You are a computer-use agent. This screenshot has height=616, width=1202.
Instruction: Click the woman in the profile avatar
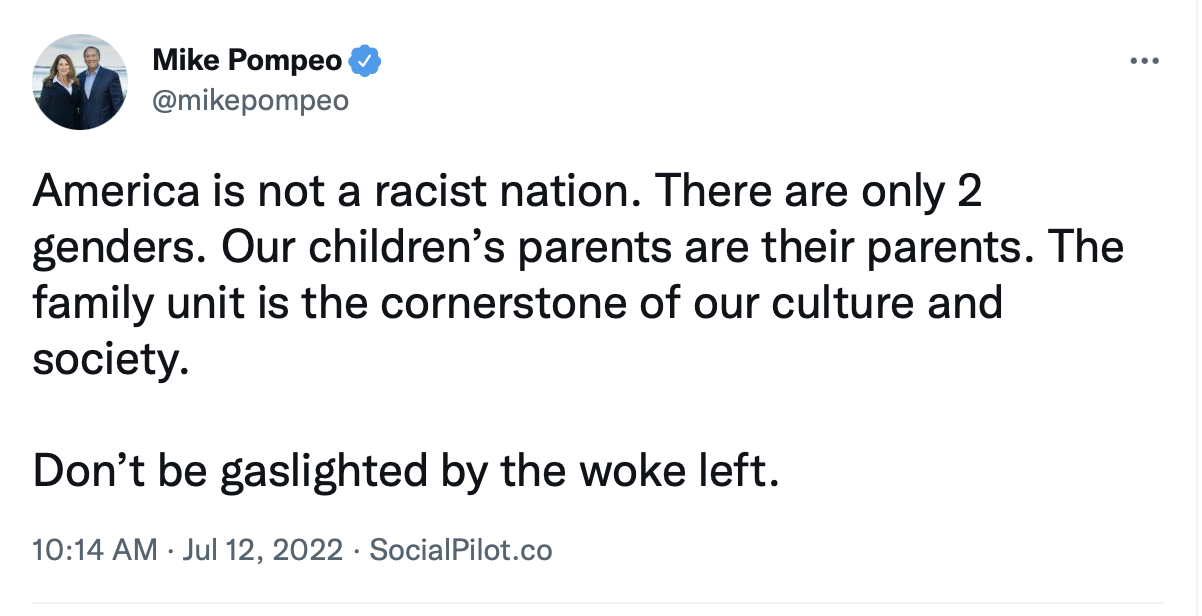[x=62, y=90]
